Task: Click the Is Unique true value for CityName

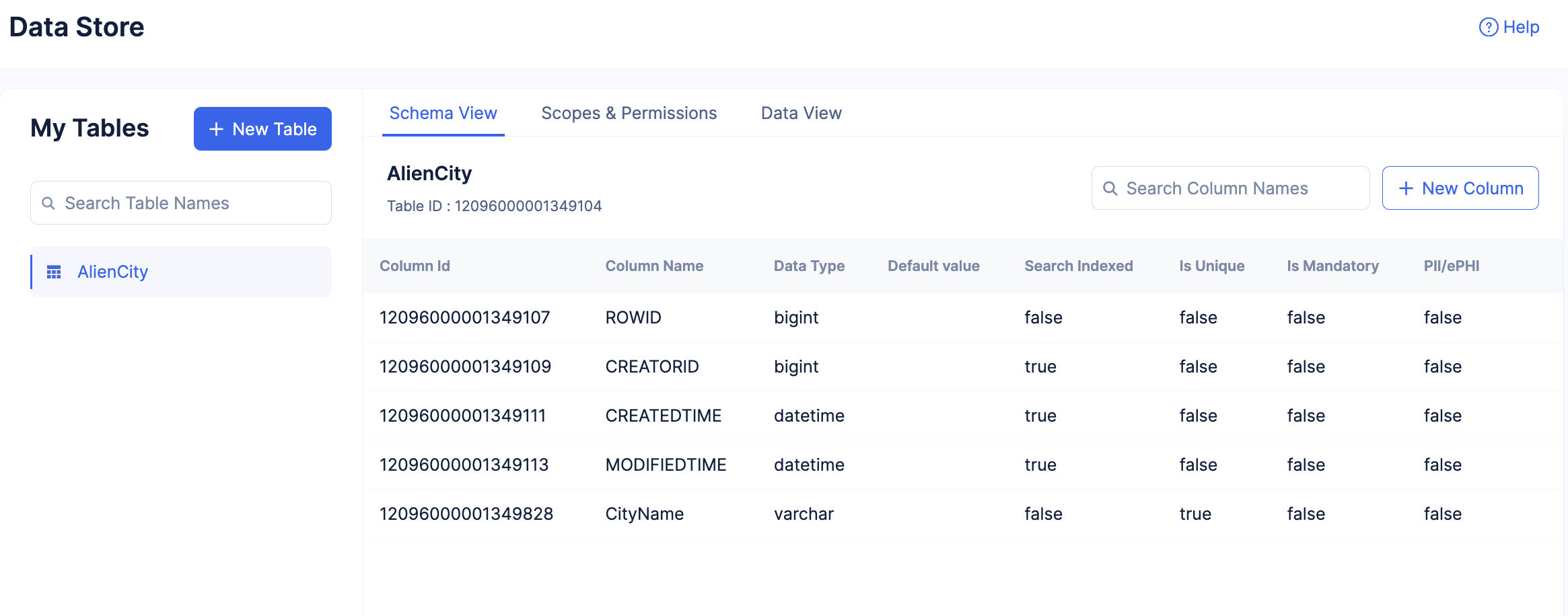Action: point(1195,514)
